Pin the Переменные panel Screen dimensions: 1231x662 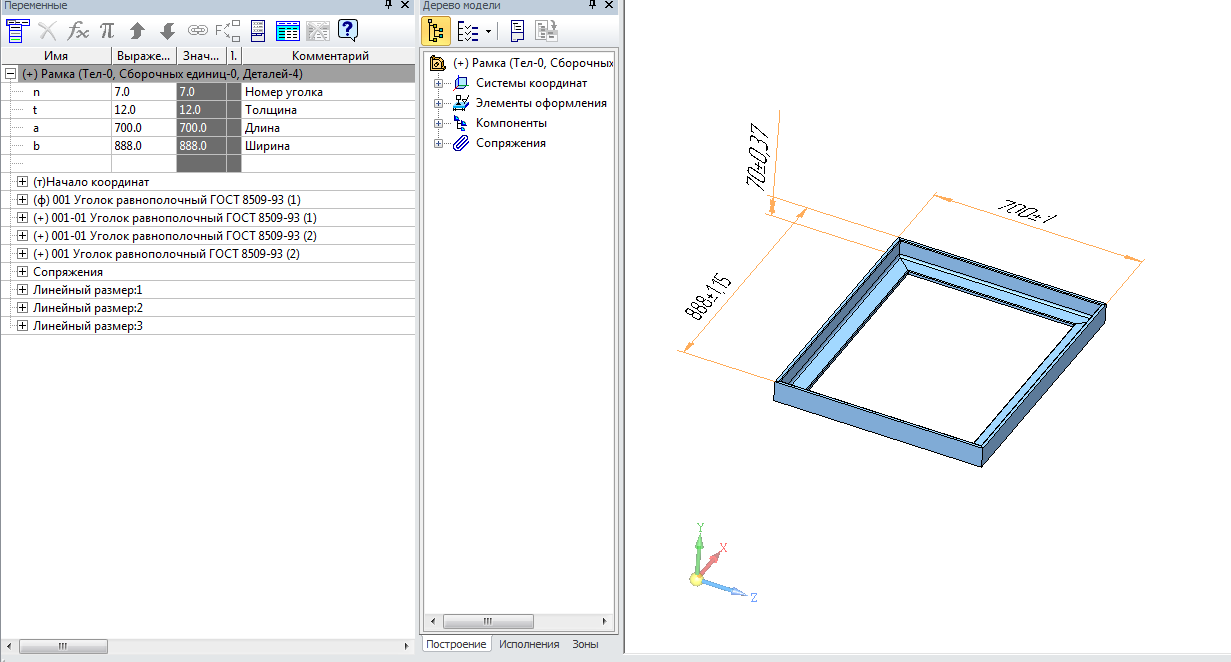click(390, 5)
